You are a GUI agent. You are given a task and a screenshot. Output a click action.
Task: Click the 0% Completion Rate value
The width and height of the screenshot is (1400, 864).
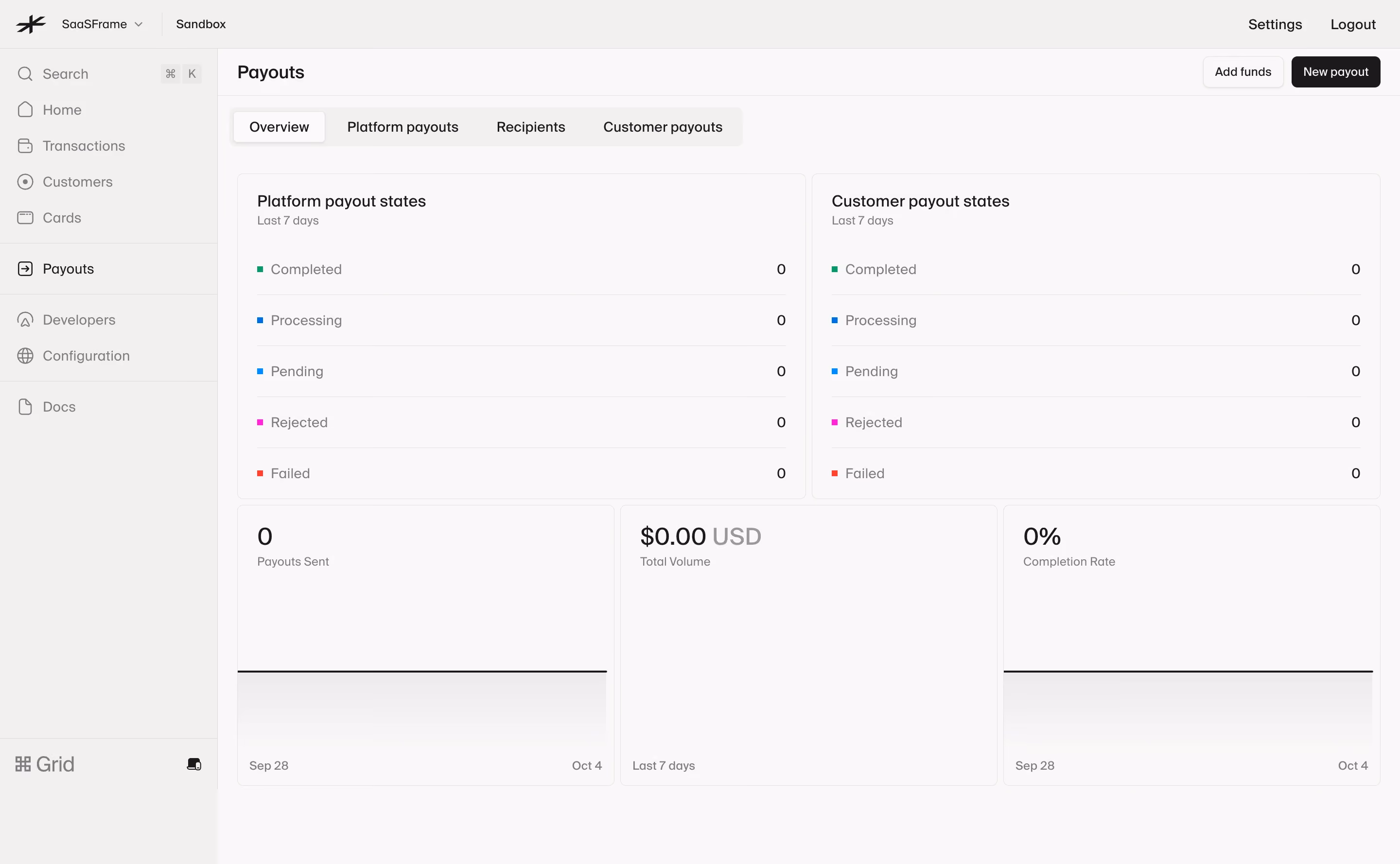point(1042,536)
